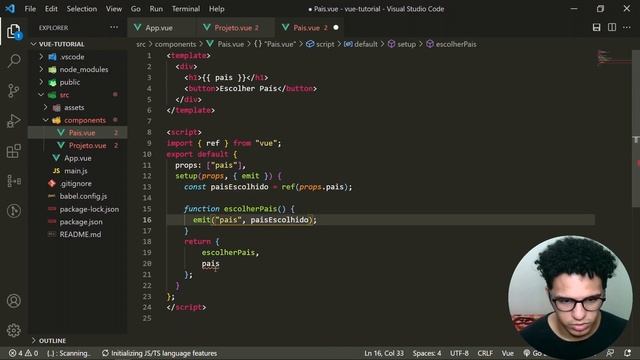Click the VS Code logo icon

pos(10,9)
